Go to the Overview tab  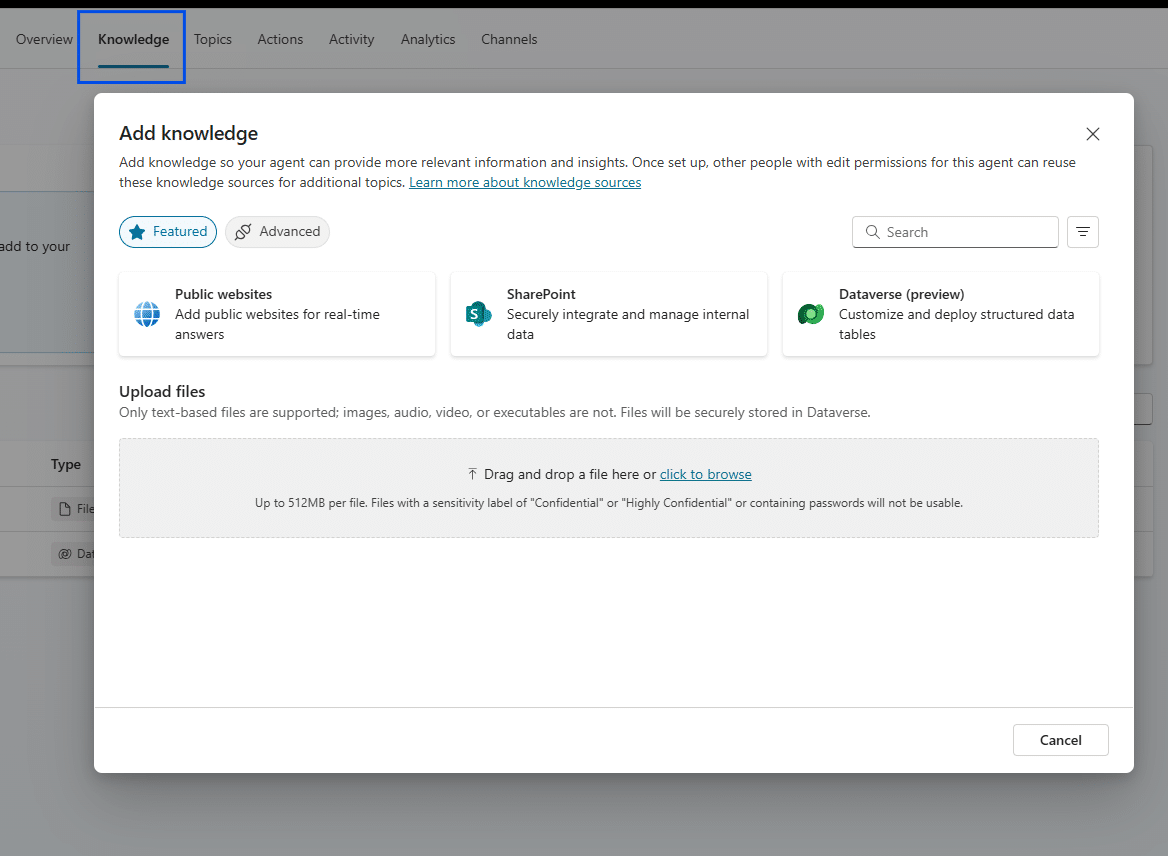click(44, 39)
